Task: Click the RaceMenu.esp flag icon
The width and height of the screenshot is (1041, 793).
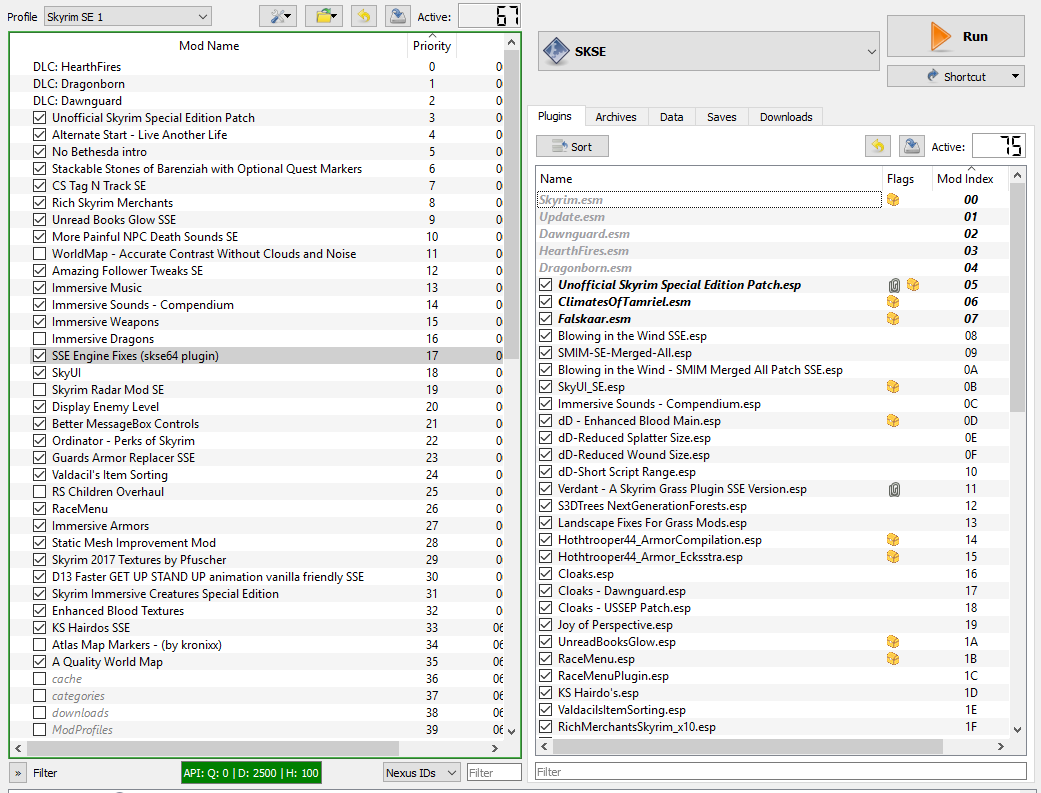Action: tap(893, 659)
